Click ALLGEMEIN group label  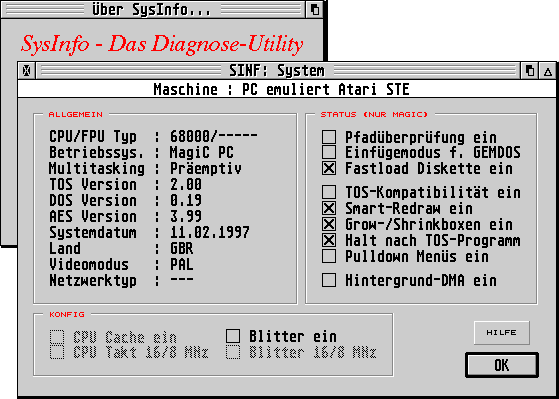pos(76,114)
